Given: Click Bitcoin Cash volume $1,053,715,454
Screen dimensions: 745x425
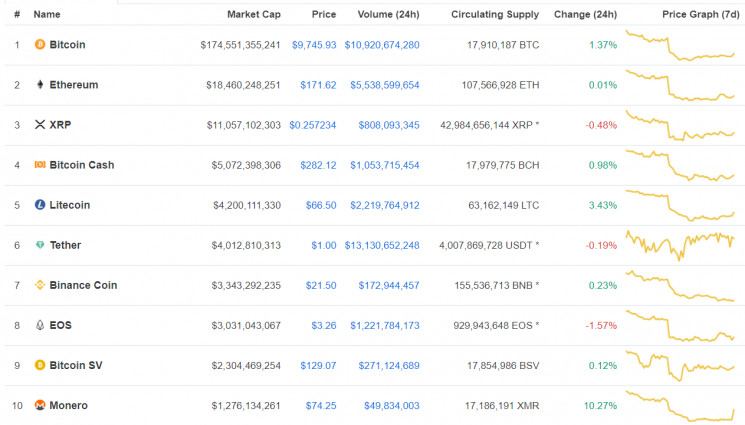Looking at the screenshot, I should pyautogui.click(x=385, y=165).
